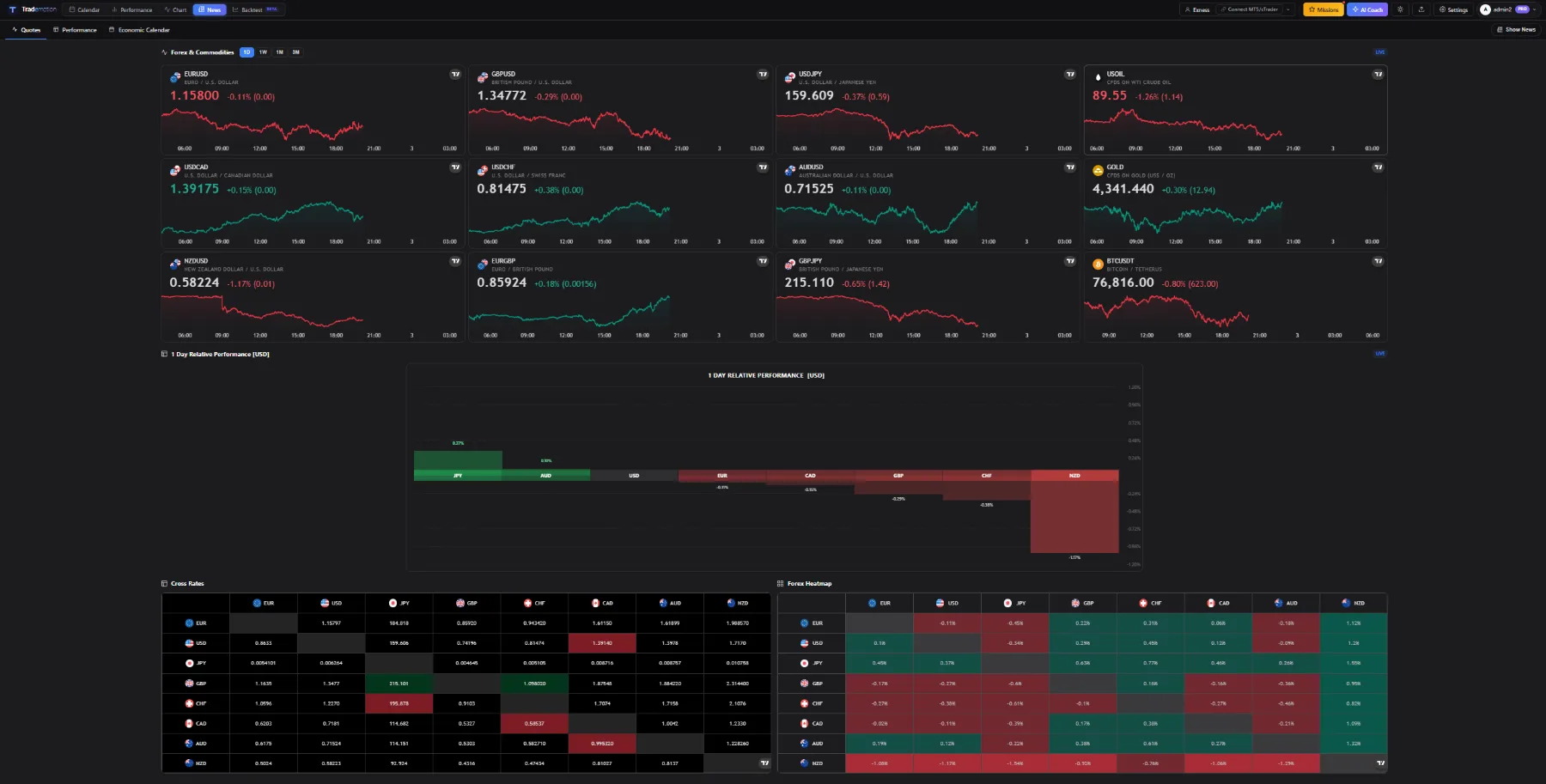Switch to the Economic Calendar sub-tab
The height and width of the screenshot is (784, 1546).
click(139, 30)
